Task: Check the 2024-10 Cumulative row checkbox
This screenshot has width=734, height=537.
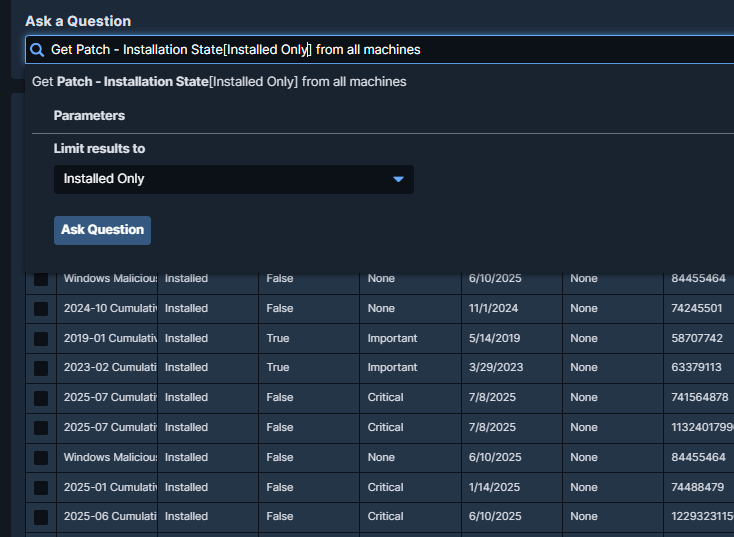Action: click(41, 309)
